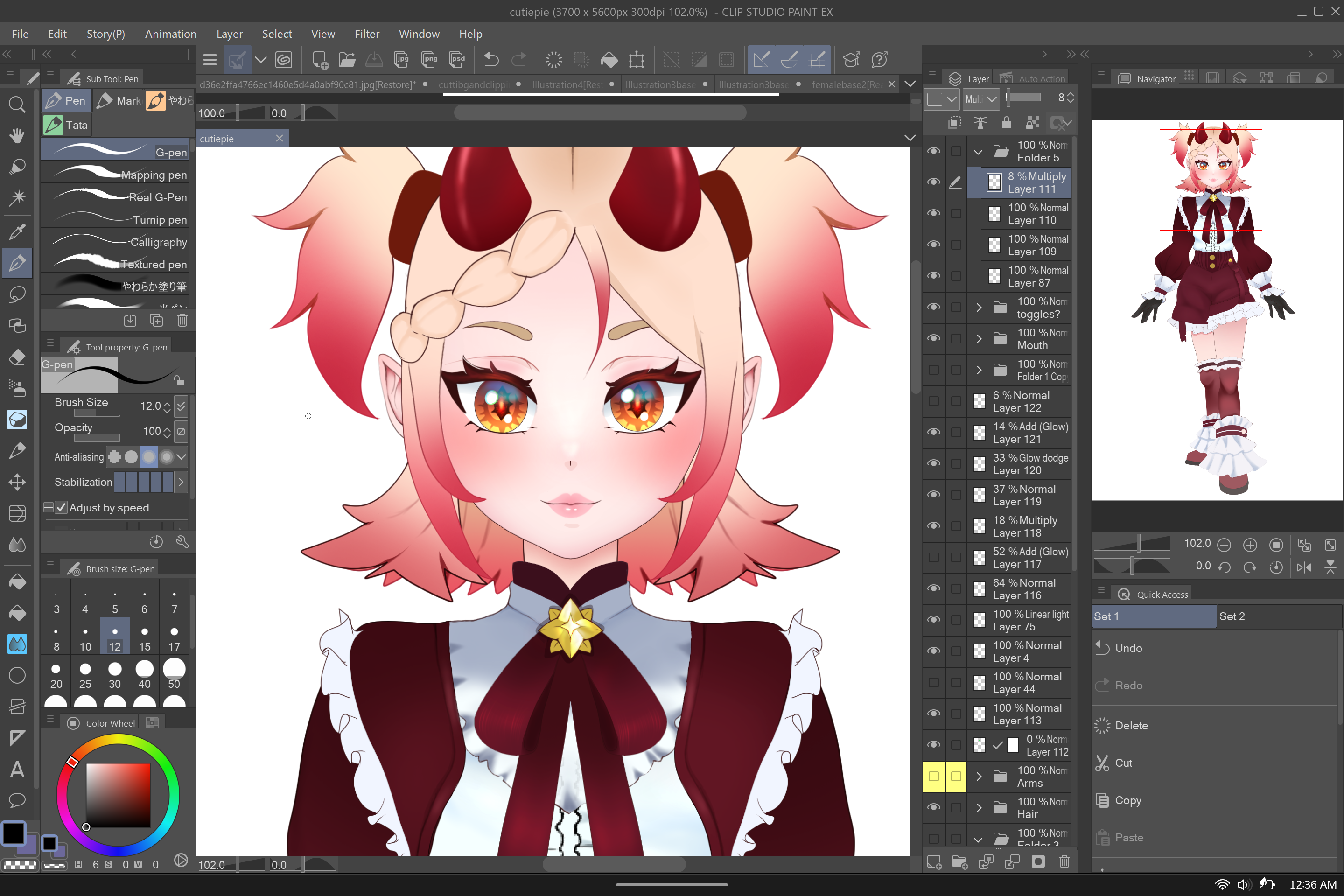Select the Eyedropper tool
This screenshot has width=1344, height=896.
coord(17,232)
